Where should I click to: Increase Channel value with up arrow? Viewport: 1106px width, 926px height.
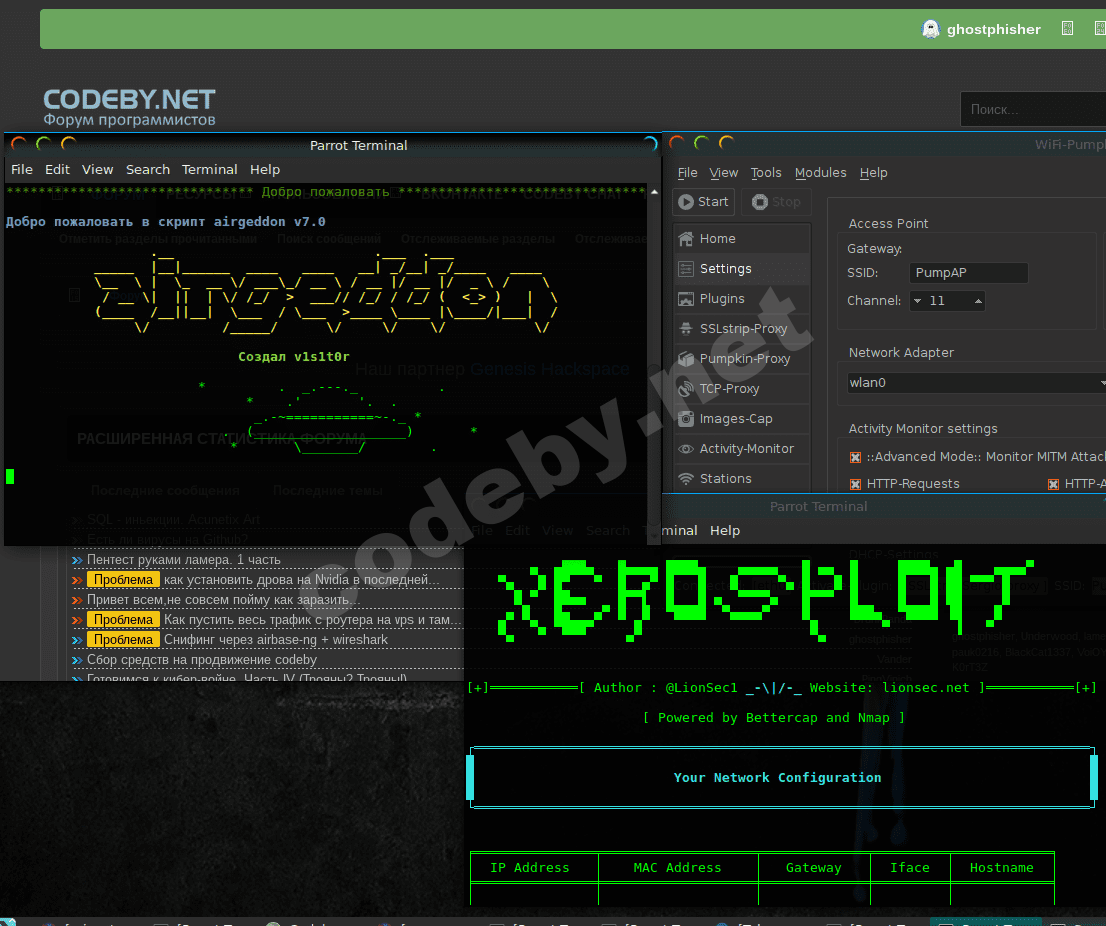pyautogui.click(x=978, y=301)
